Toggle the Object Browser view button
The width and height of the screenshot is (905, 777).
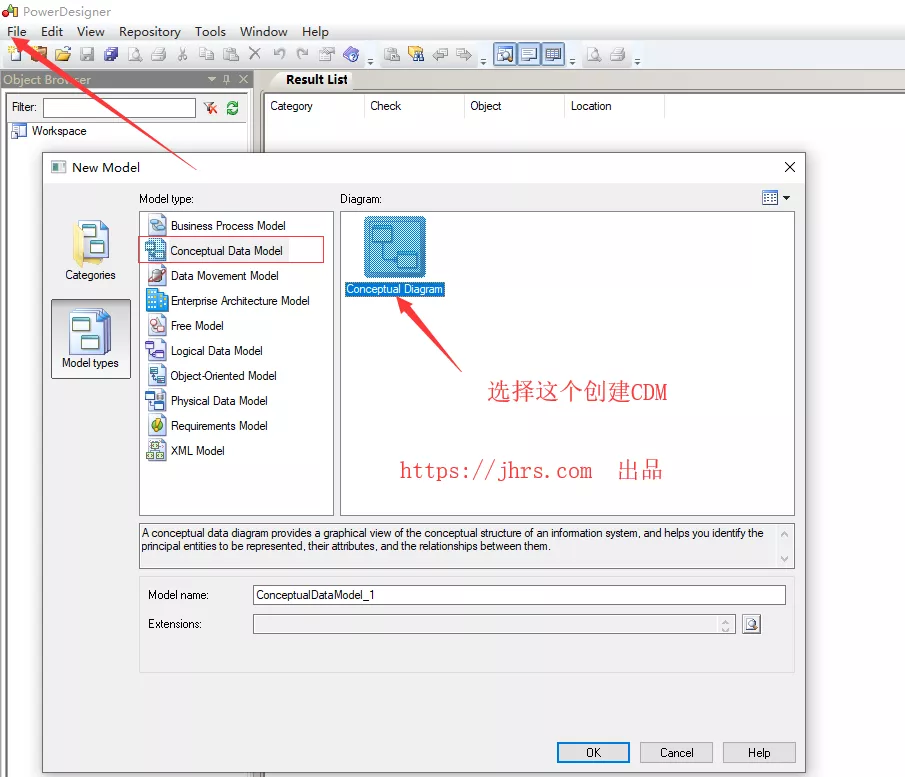coord(505,55)
